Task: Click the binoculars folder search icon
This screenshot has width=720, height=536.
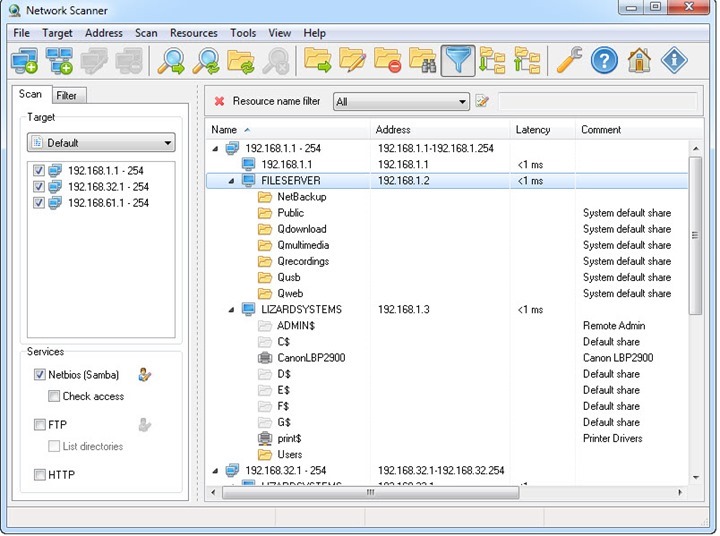Action: [422, 61]
